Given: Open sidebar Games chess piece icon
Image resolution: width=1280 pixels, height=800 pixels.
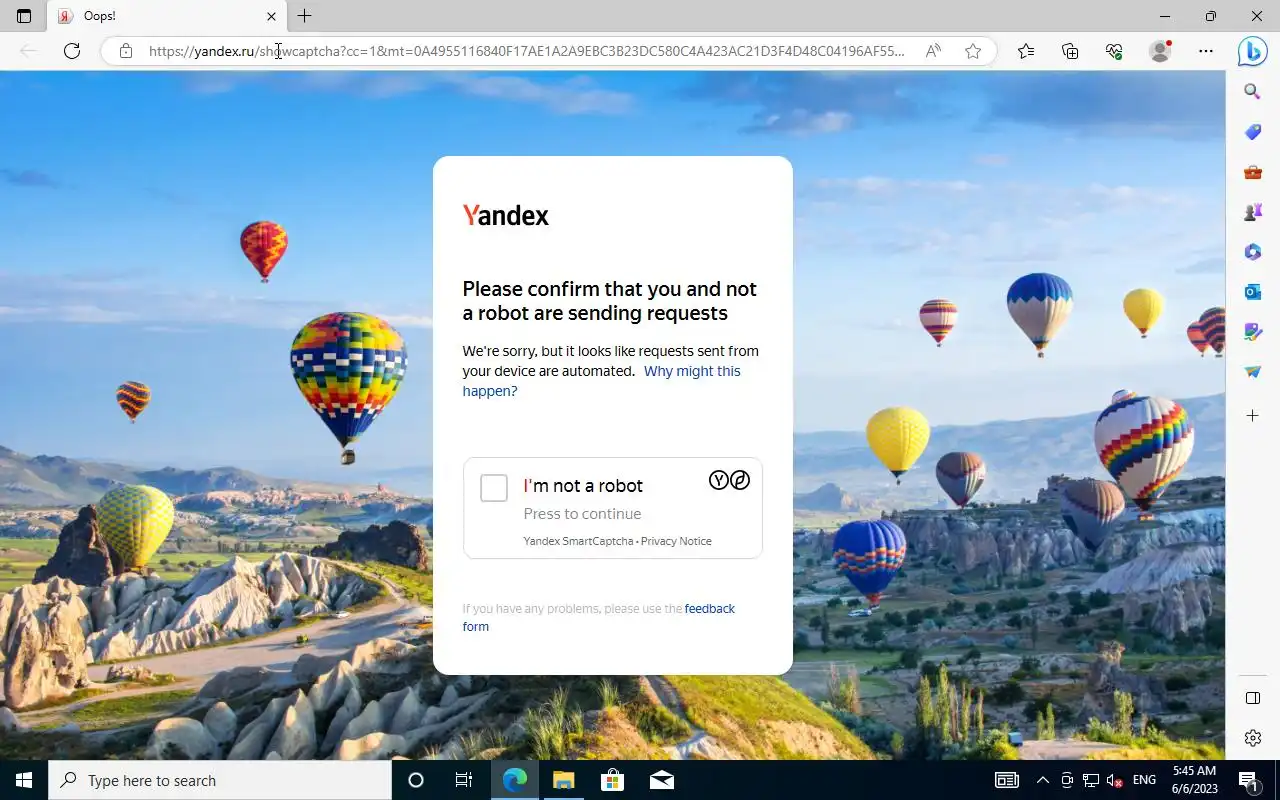Looking at the screenshot, I should [1252, 212].
